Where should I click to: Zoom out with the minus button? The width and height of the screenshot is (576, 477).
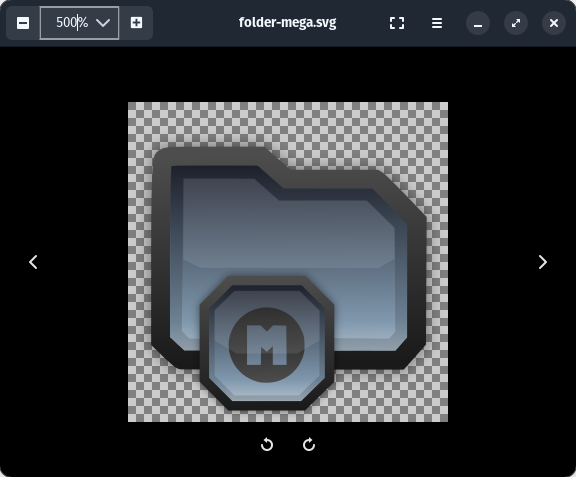[x=23, y=23]
